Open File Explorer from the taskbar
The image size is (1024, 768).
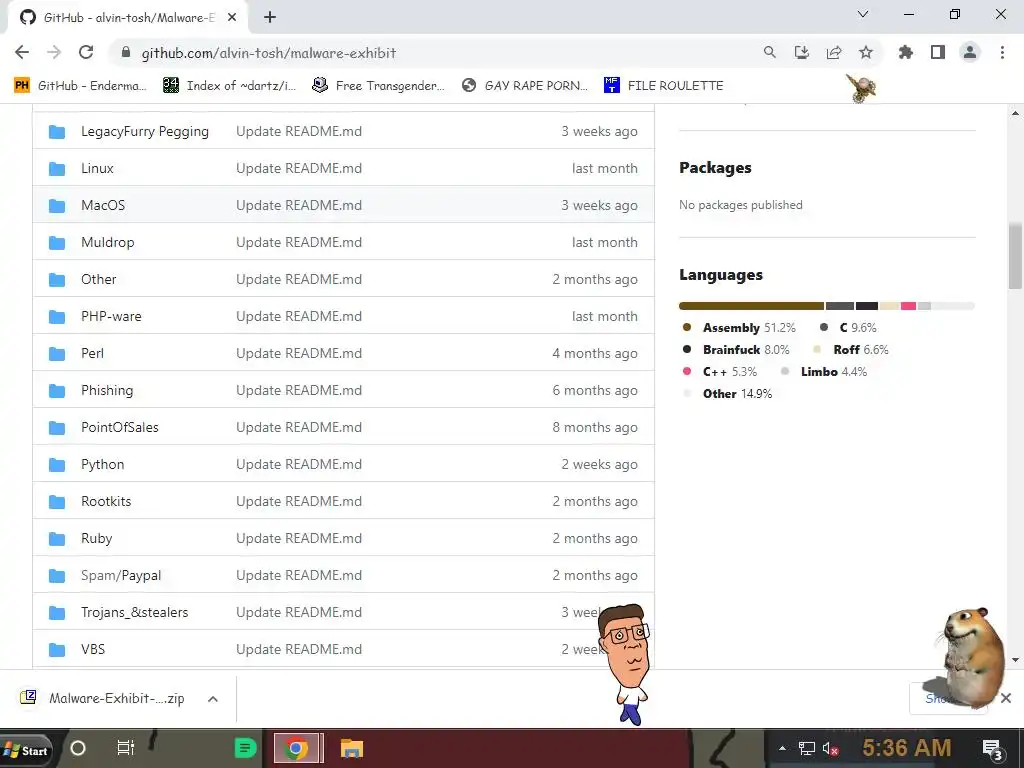[352, 748]
